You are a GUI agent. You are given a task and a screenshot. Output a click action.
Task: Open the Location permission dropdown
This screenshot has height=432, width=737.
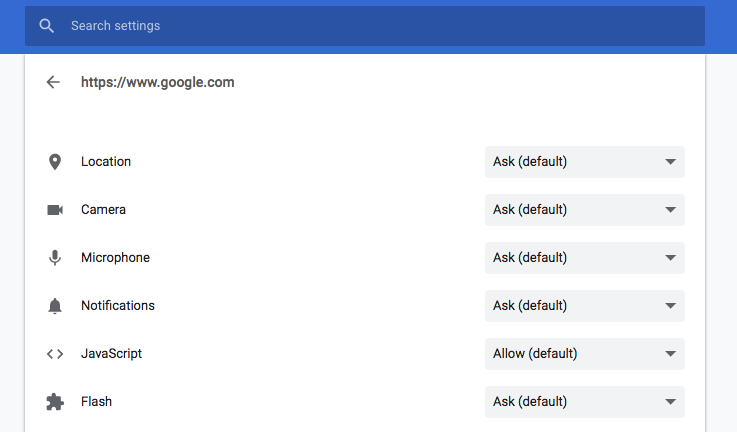coord(584,162)
